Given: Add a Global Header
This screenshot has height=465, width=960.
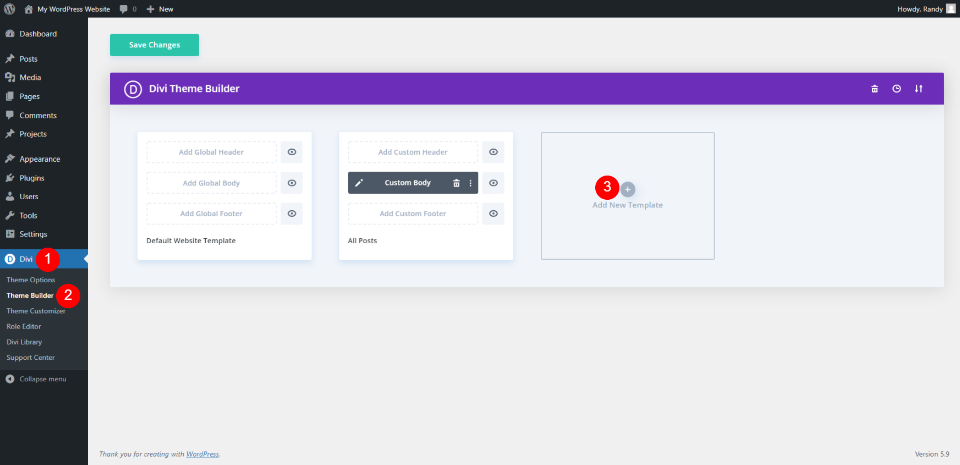Looking at the screenshot, I should click(211, 152).
